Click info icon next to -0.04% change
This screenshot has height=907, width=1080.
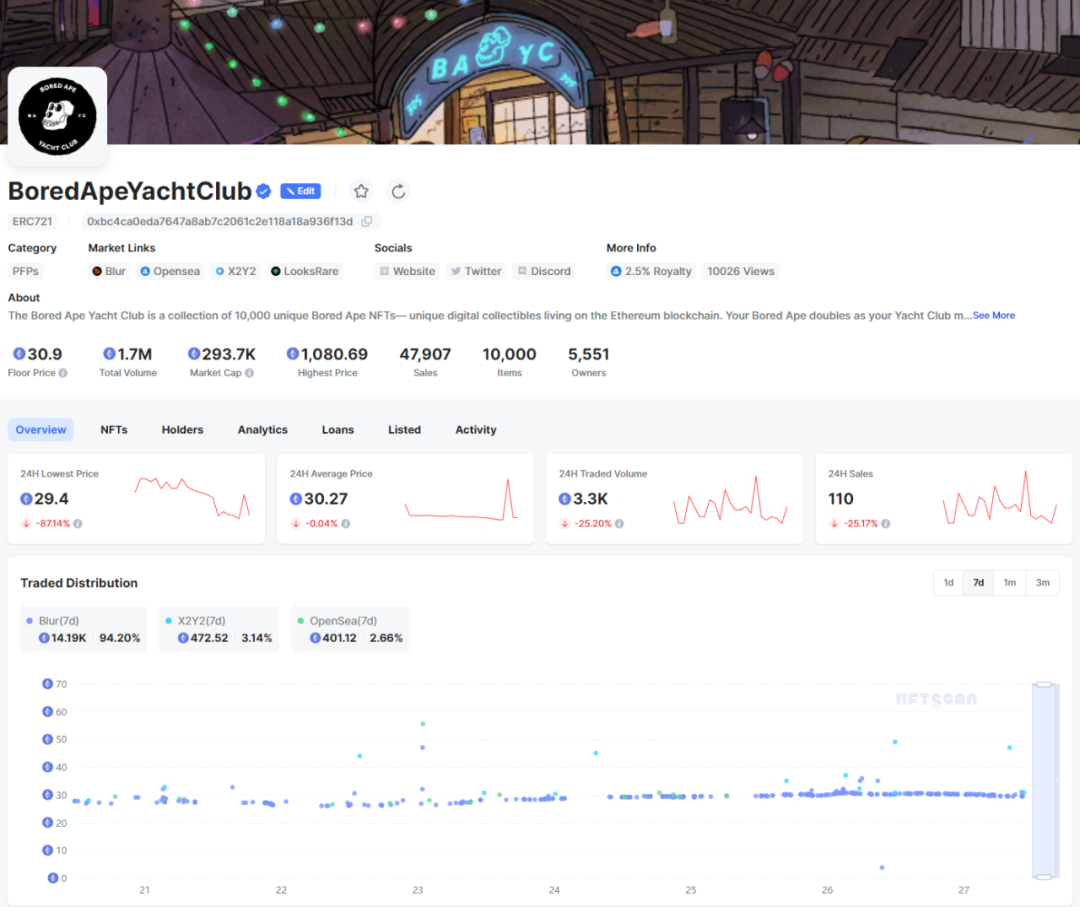click(346, 523)
